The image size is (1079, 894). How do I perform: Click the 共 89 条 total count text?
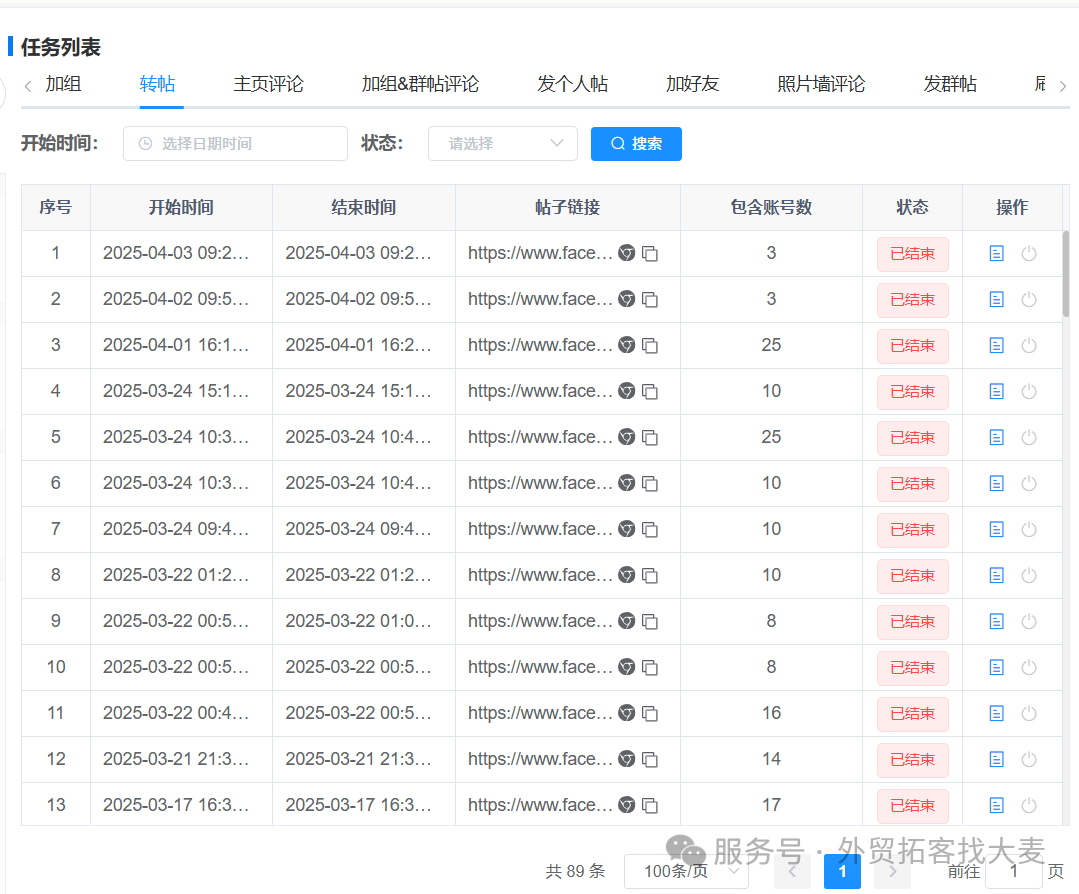(575, 871)
